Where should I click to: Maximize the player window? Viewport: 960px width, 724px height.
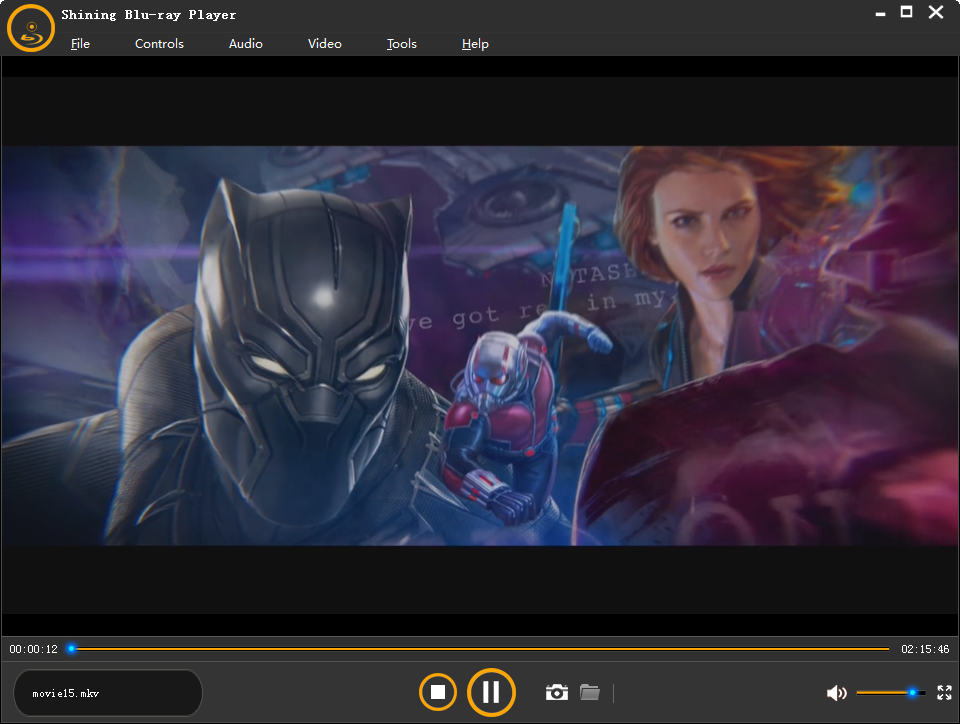click(x=907, y=12)
